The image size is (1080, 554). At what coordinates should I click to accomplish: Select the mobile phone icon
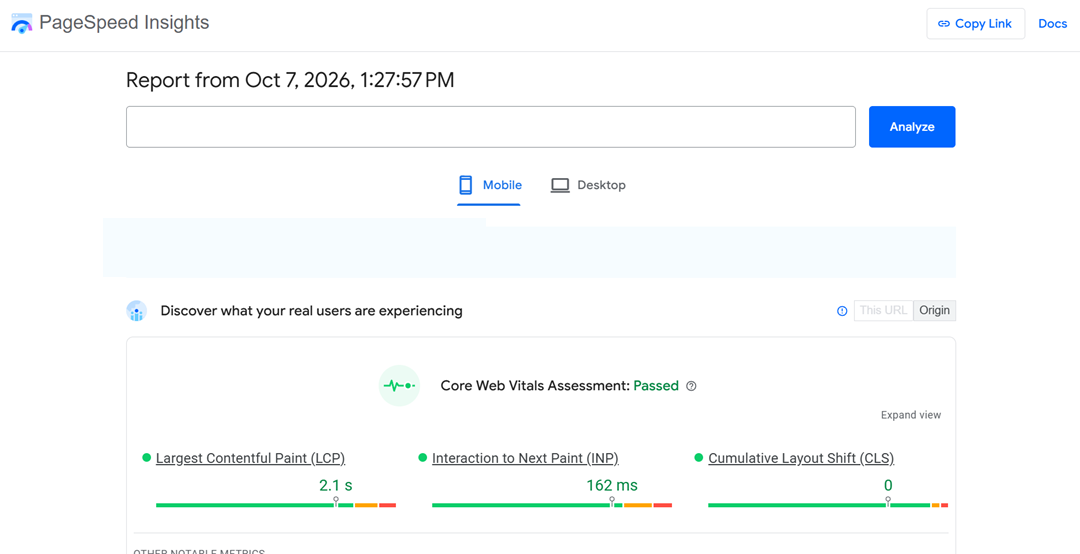(466, 185)
